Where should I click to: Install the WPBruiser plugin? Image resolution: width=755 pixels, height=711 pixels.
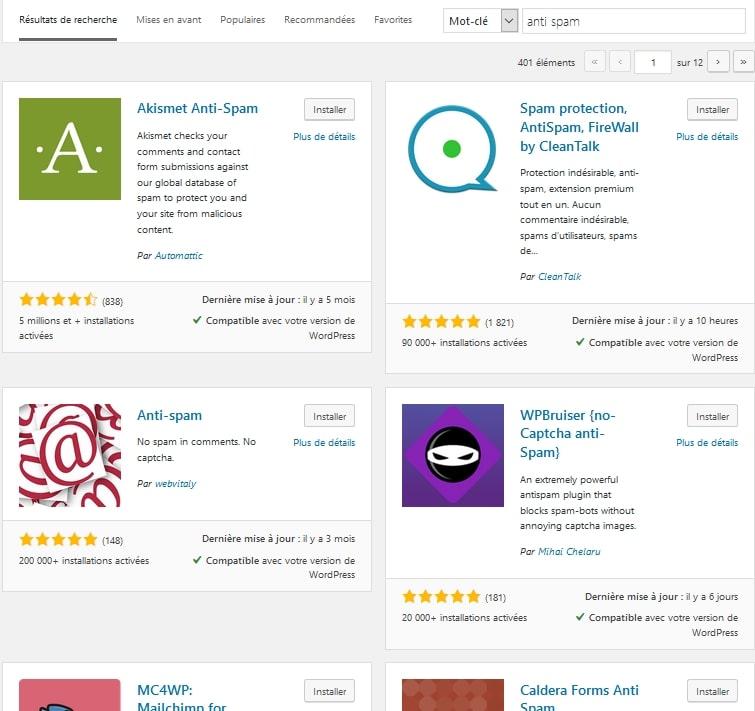coord(712,416)
